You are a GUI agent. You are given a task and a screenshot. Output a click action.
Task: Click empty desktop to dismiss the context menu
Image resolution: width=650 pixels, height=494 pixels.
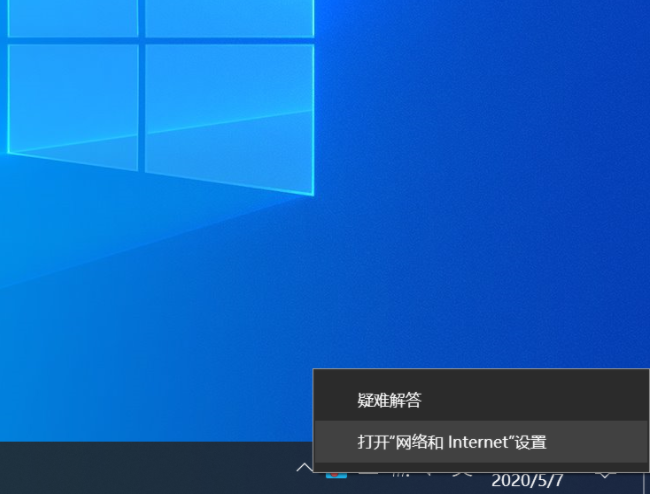pos(450,200)
